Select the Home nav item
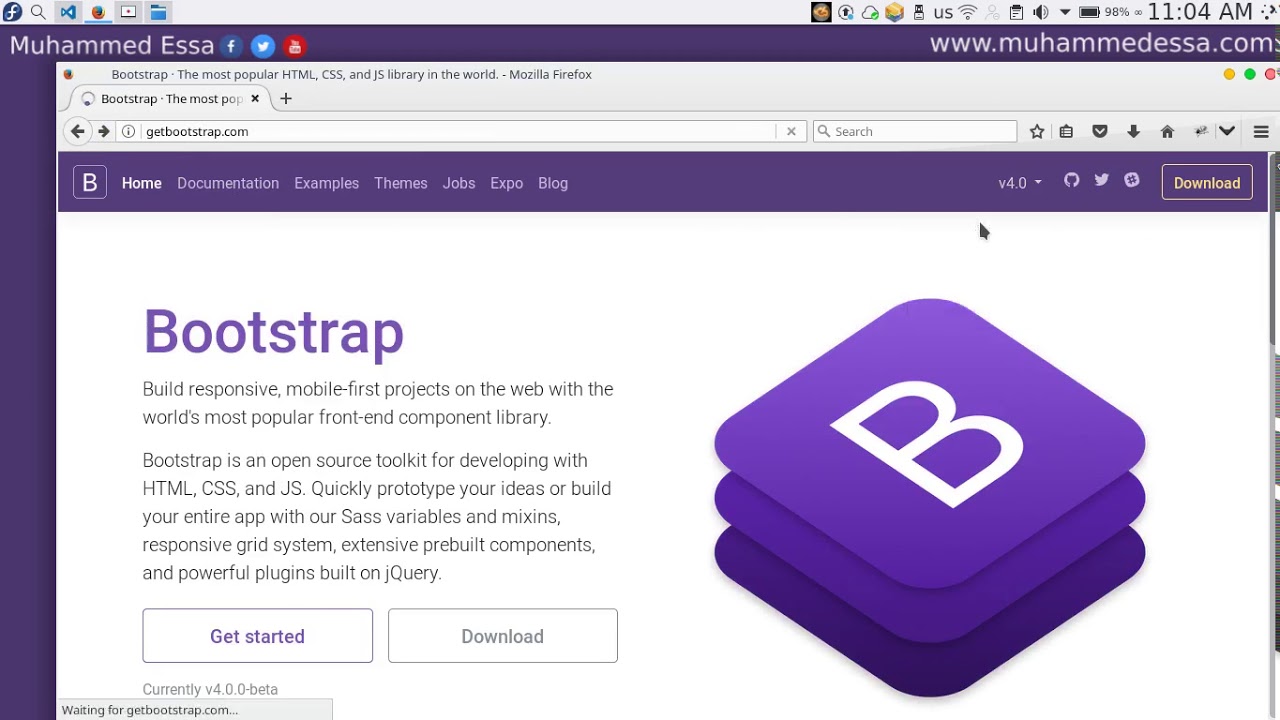Image resolution: width=1280 pixels, height=720 pixels. pyautogui.click(x=142, y=183)
